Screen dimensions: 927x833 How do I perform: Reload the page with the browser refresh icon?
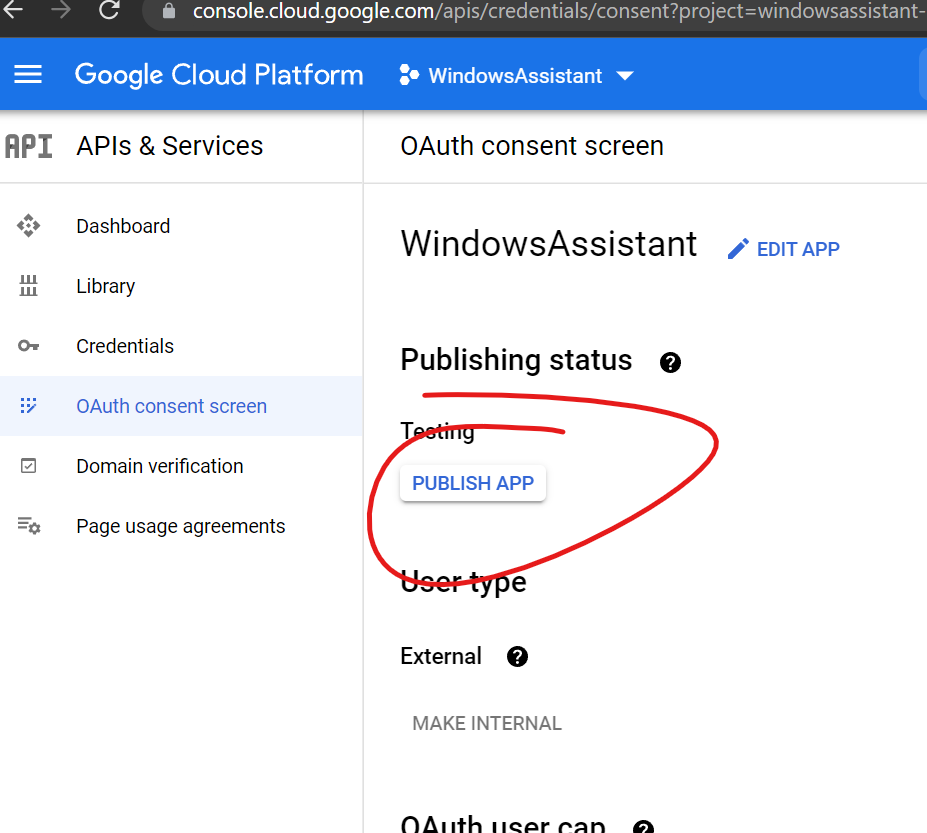(x=109, y=9)
